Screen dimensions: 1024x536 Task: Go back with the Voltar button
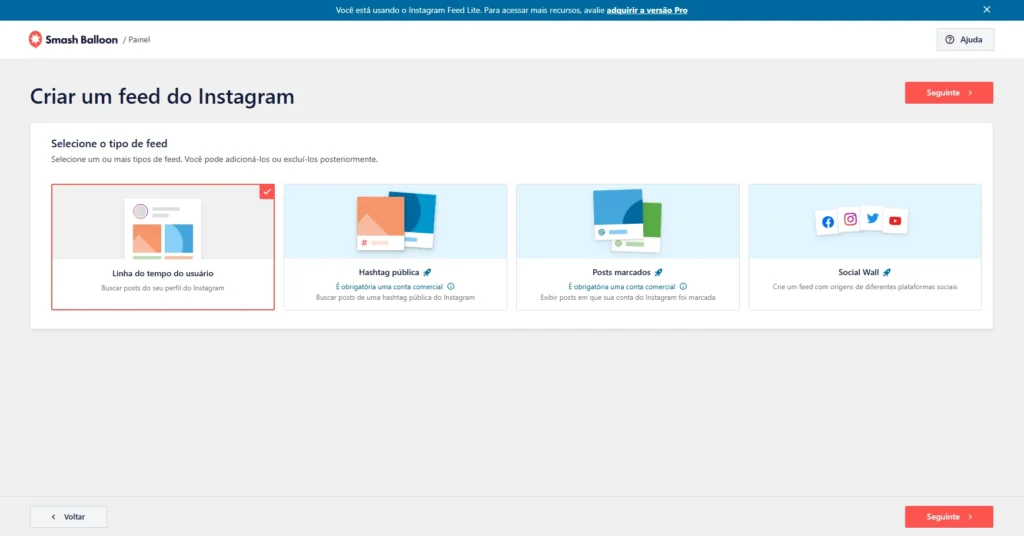tap(68, 517)
